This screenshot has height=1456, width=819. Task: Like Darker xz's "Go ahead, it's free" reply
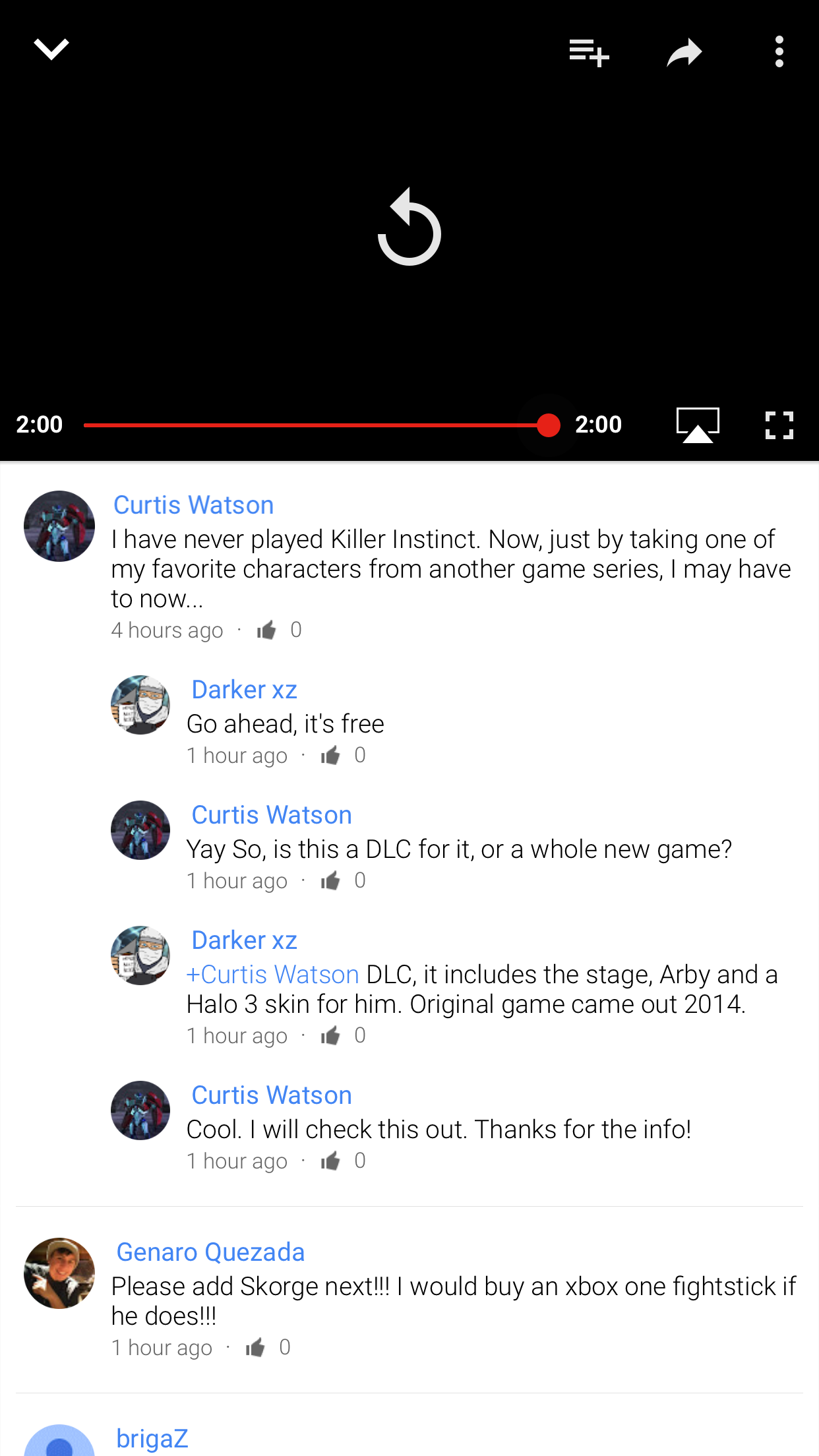(330, 755)
